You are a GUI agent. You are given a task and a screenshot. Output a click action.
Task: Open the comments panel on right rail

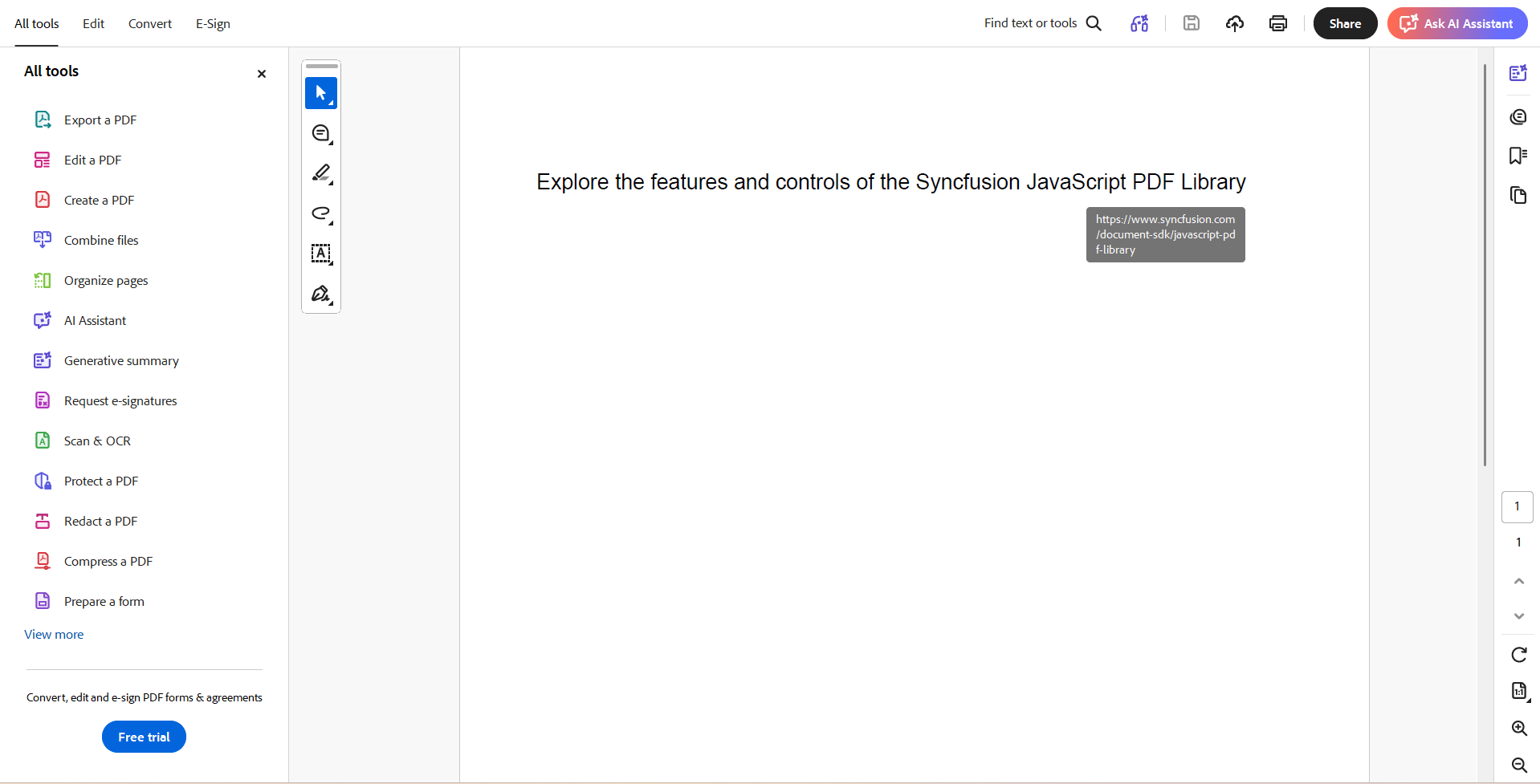[x=1518, y=117]
